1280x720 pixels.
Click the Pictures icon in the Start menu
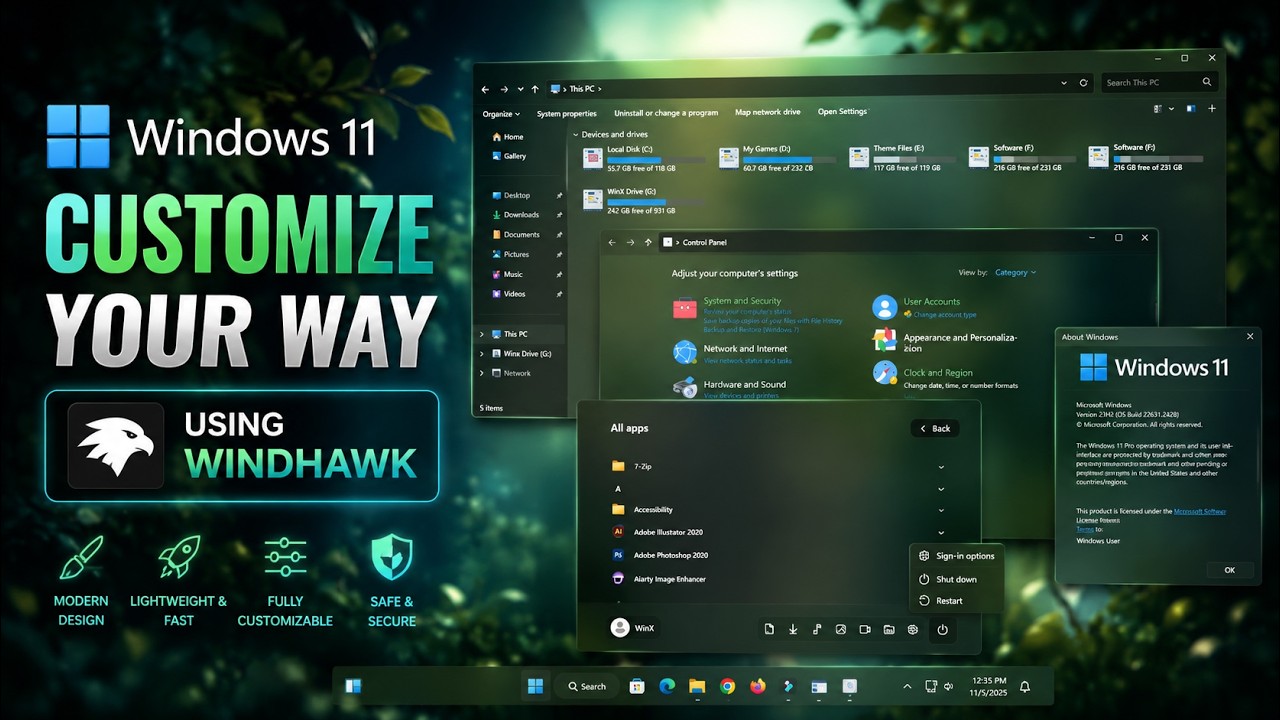point(841,629)
